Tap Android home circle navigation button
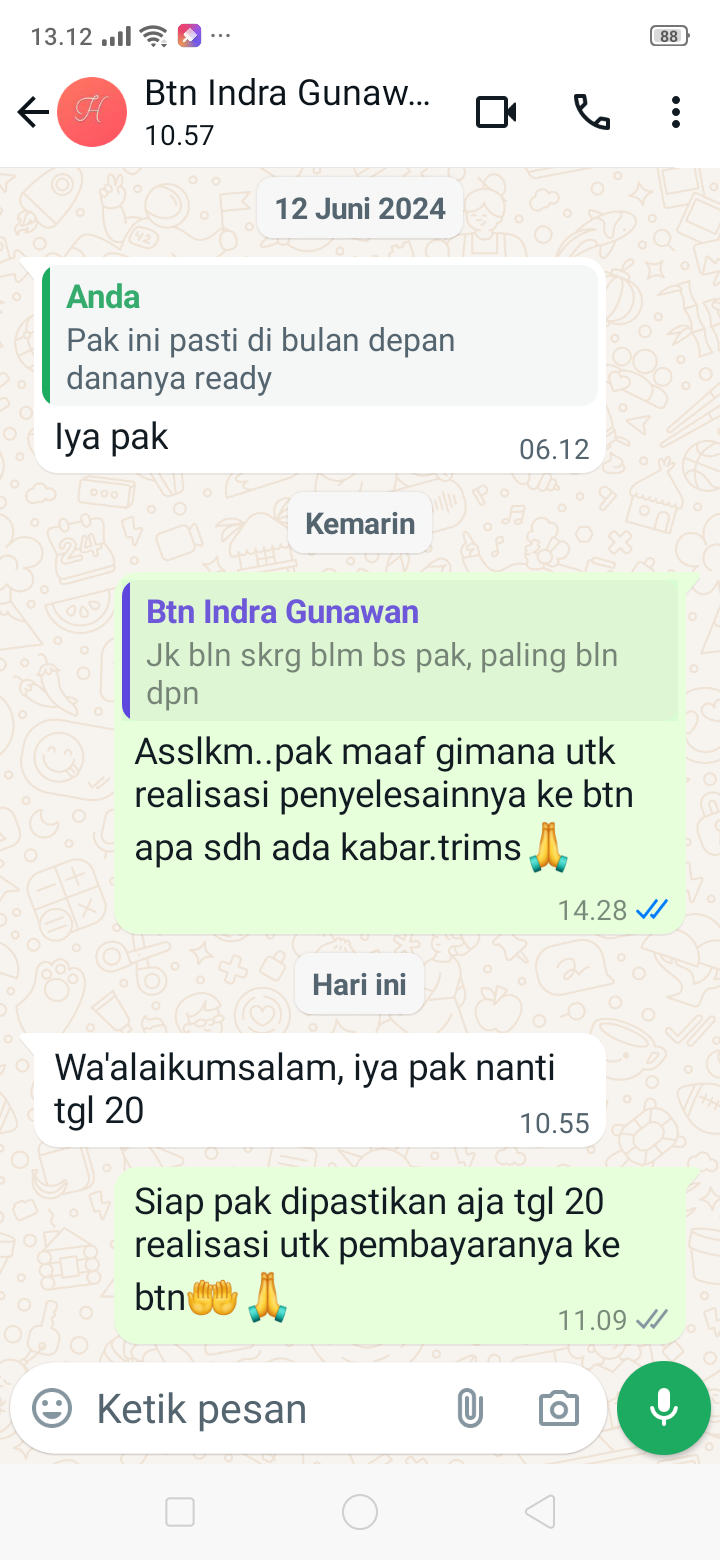Screen dimensions: 720x1560 [x=360, y=1512]
